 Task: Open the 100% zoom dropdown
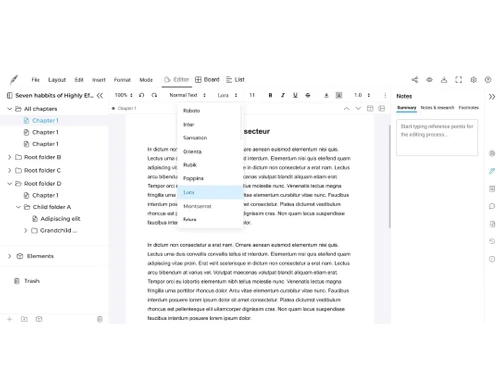pyautogui.click(x=124, y=95)
